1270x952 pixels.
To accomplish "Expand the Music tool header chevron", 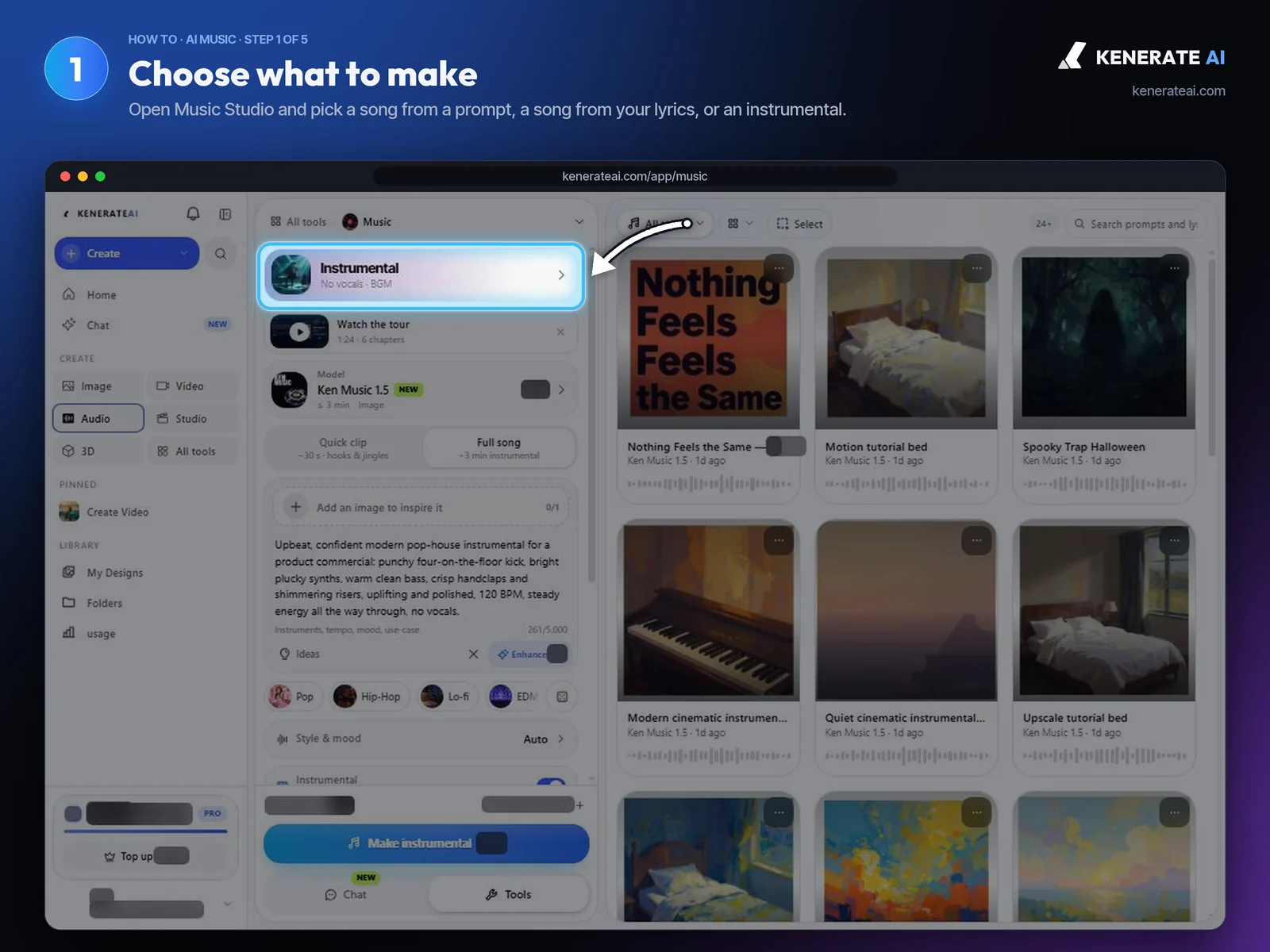I will [x=579, y=222].
